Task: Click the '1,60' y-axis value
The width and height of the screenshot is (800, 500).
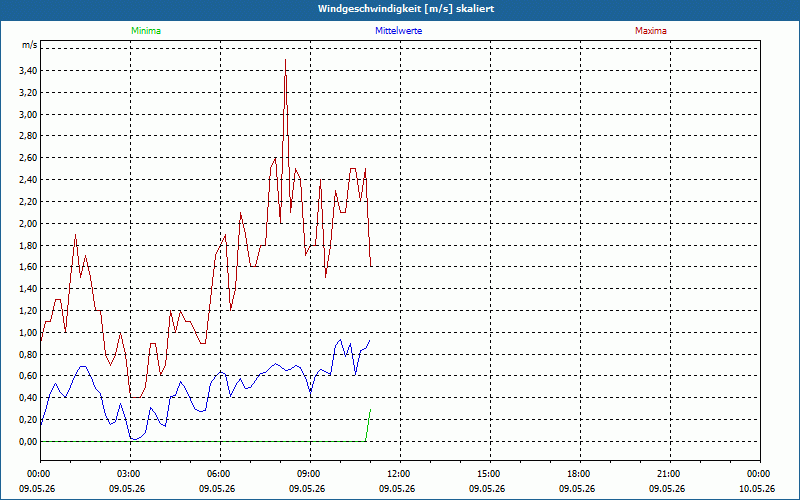Action: pyautogui.click(x=28, y=267)
